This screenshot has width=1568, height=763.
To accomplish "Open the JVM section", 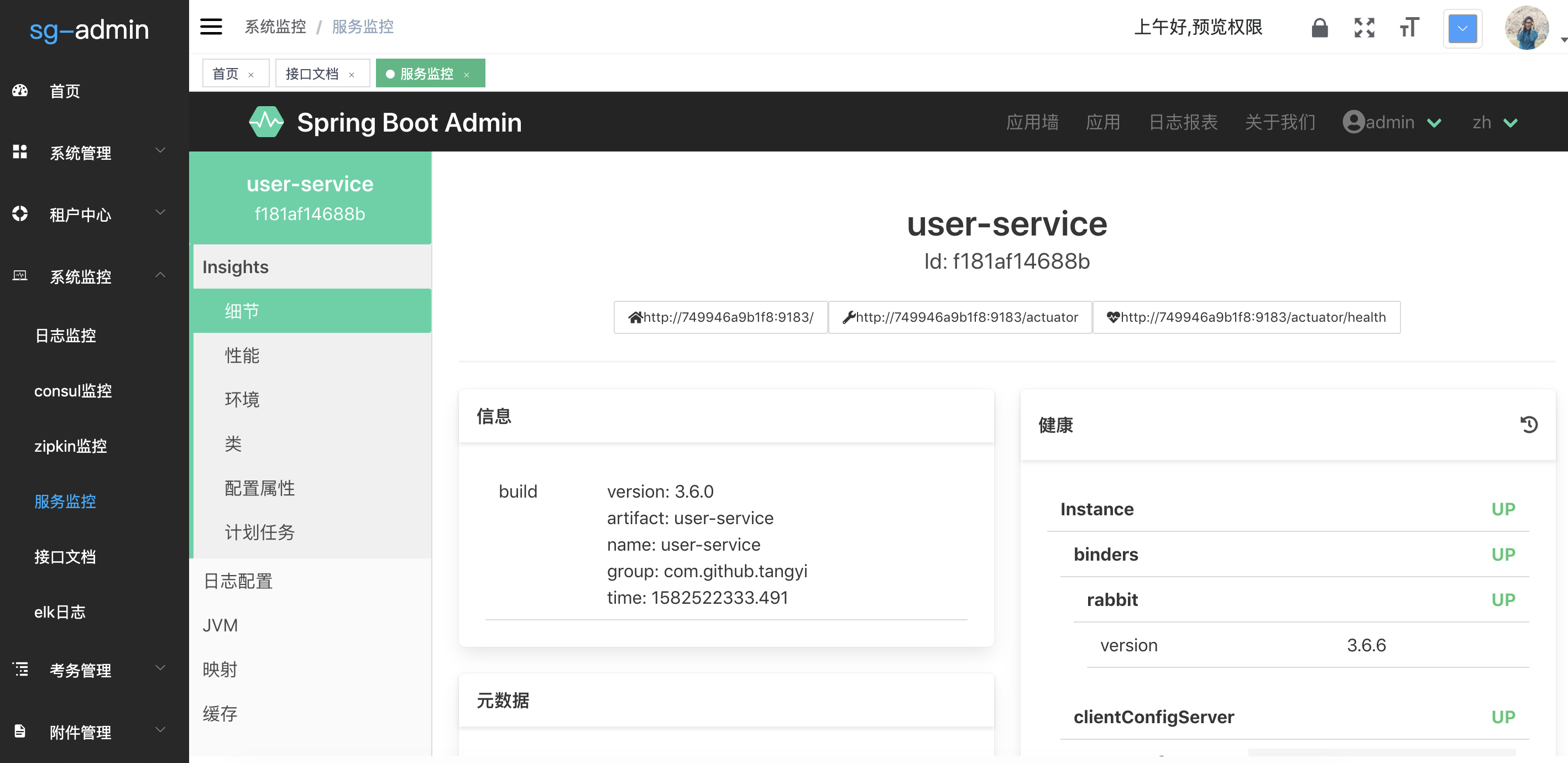I will pyautogui.click(x=219, y=625).
